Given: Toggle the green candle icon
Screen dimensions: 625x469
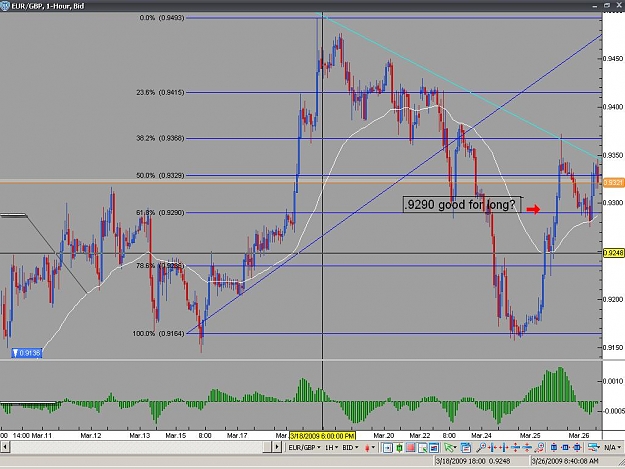Looking at the screenshot, I should 399,448.
